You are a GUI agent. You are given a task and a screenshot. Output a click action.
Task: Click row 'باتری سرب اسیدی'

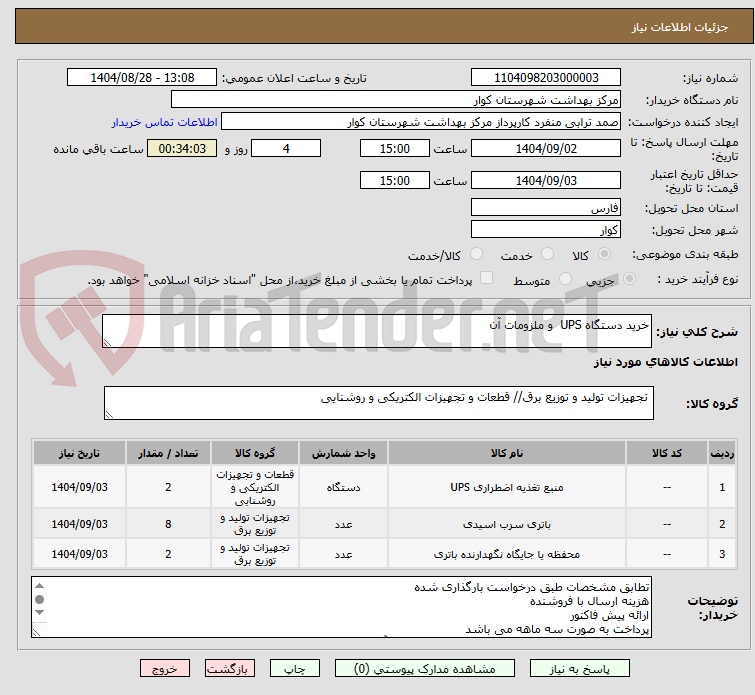(x=384, y=524)
